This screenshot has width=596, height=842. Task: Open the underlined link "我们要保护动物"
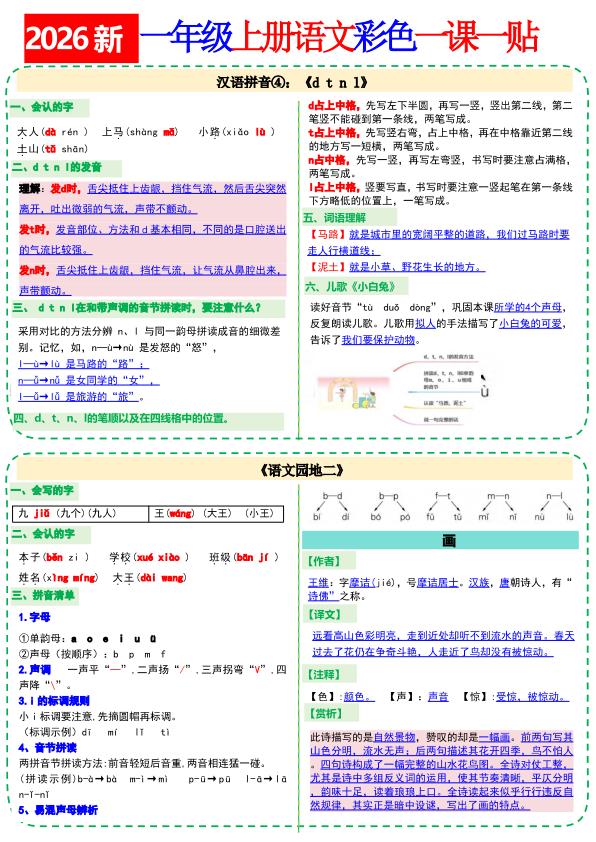pyautogui.click(x=378, y=339)
